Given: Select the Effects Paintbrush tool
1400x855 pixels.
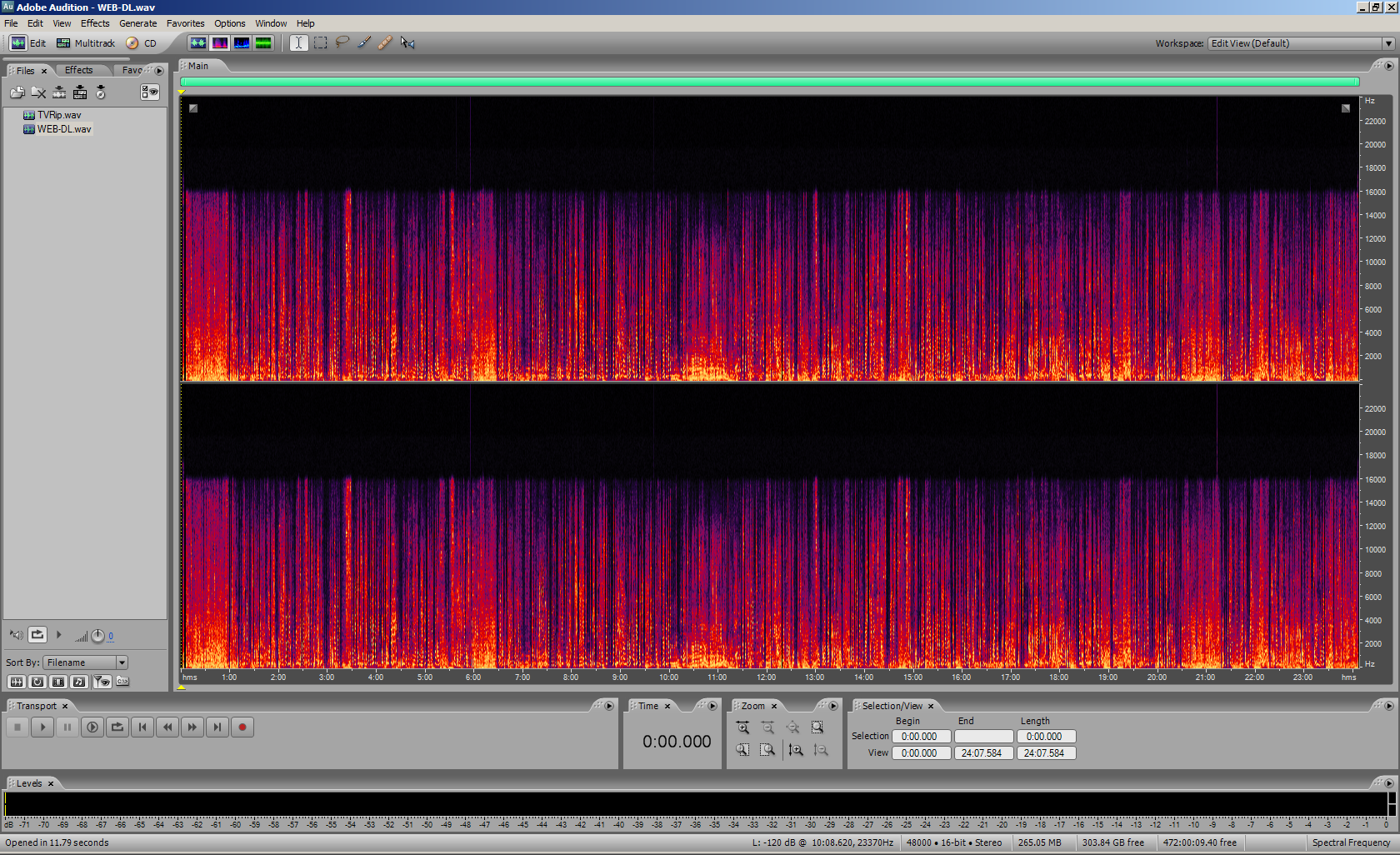Looking at the screenshot, I should point(364,42).
